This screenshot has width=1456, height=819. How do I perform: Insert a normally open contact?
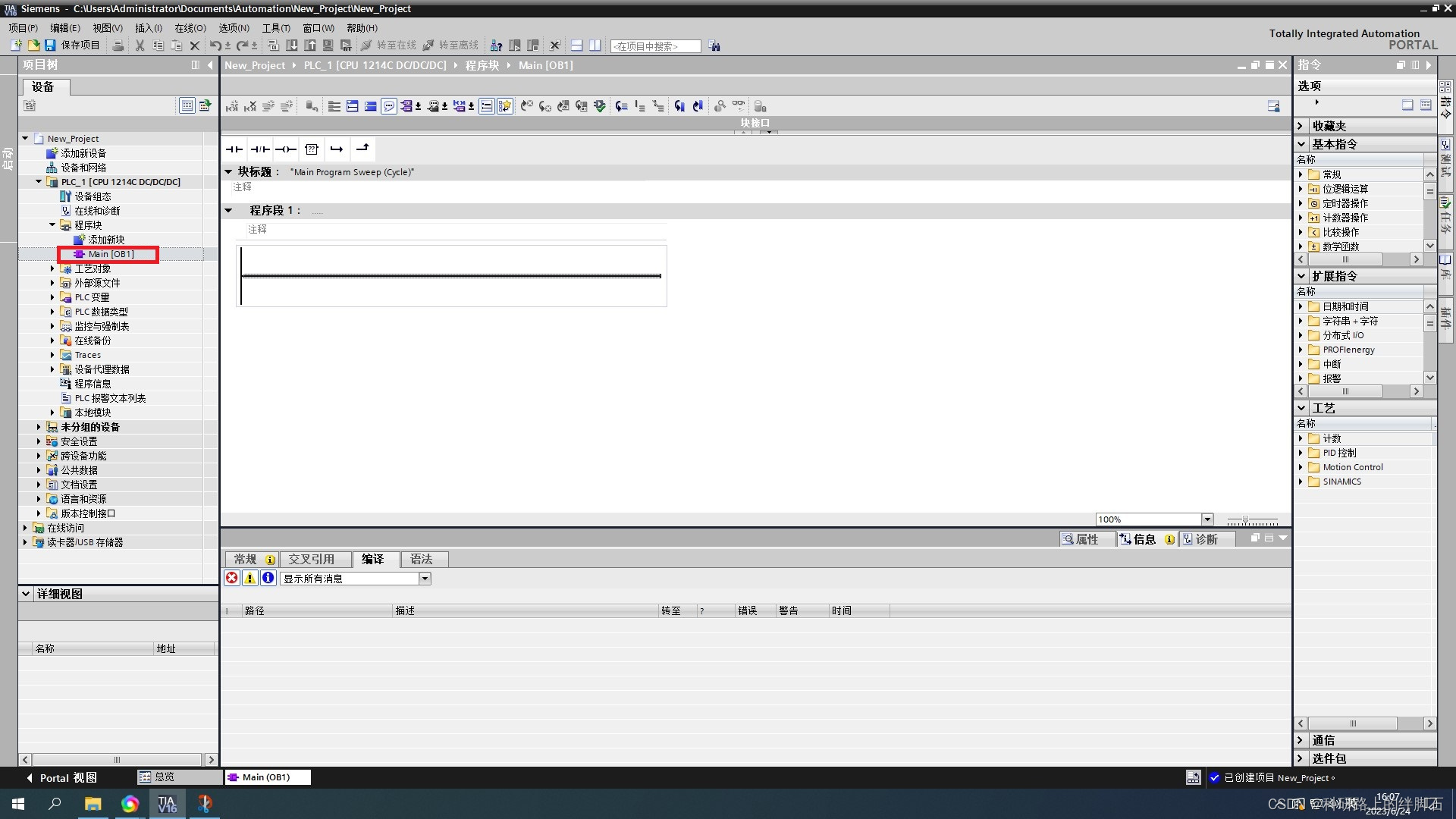(234, 149)
